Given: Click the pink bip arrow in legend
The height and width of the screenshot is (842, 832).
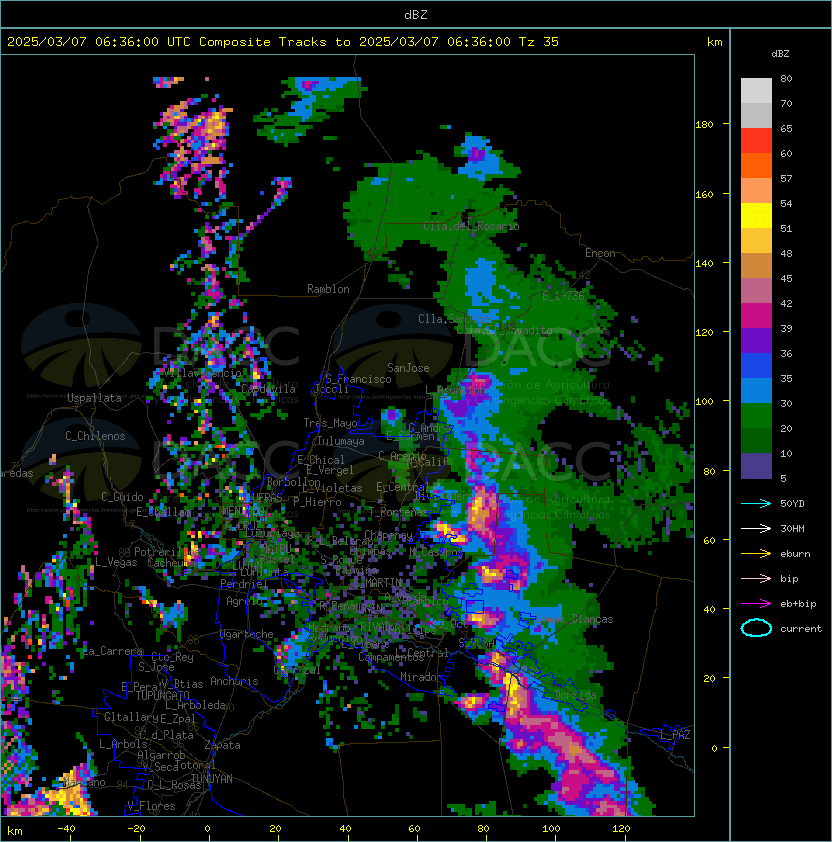Looking at the screenshot, I should pyautogui.click(x=756, y=578).
